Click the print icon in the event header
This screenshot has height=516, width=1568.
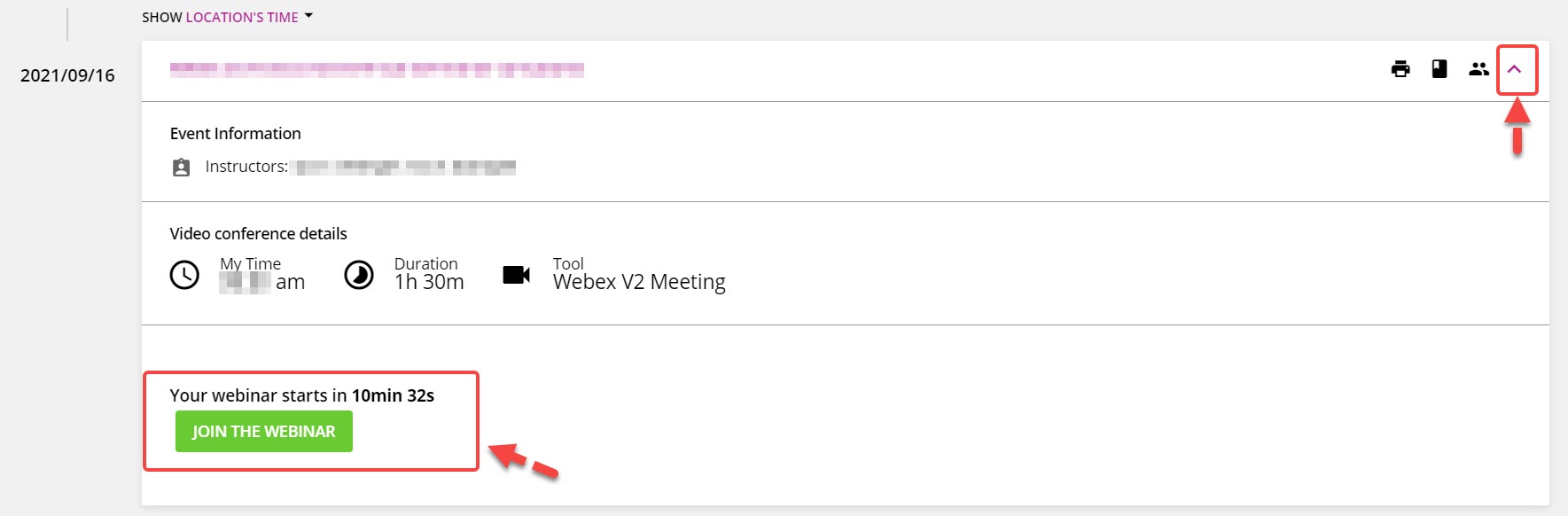tap(1400, 69)
